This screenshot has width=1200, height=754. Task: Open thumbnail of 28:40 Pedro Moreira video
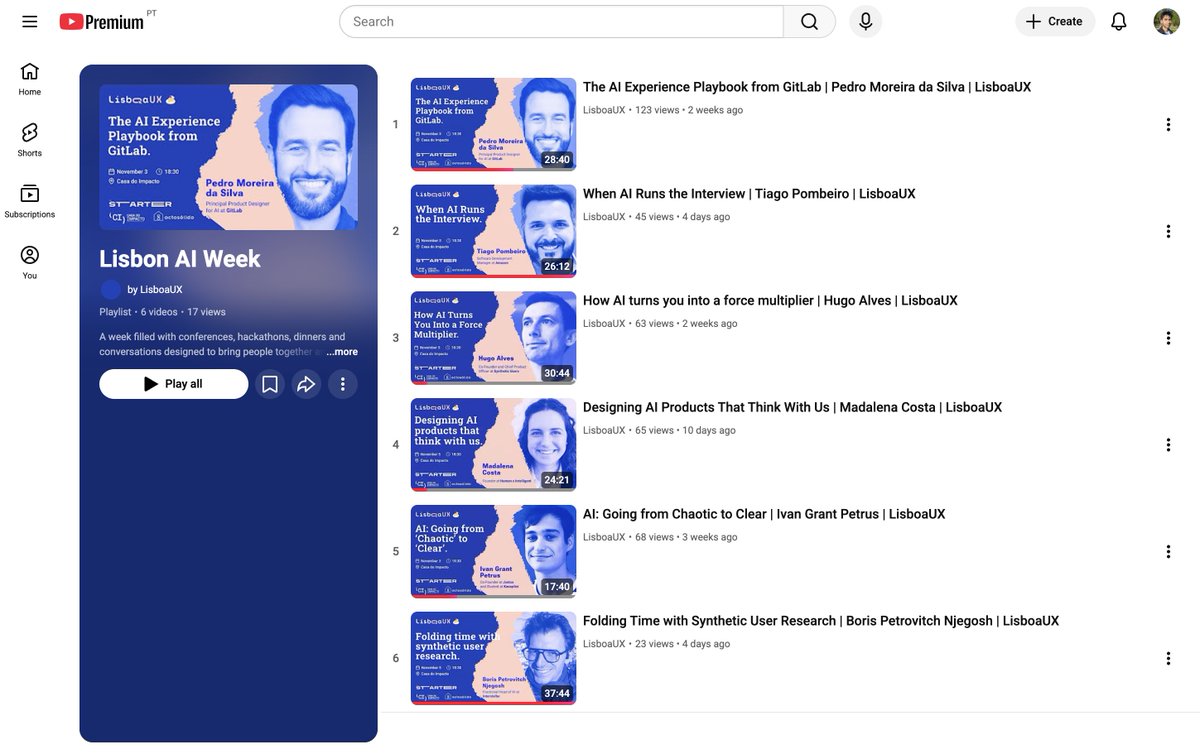click(493, 125)
